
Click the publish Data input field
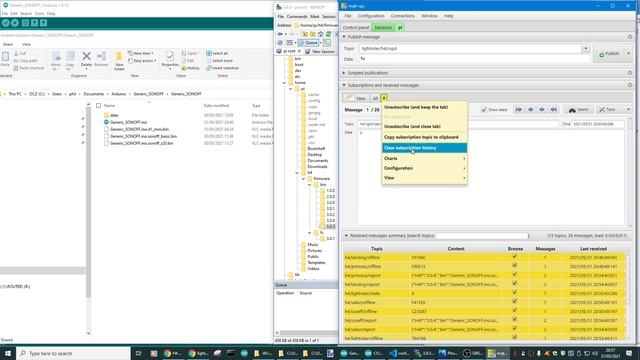point(474,59)
